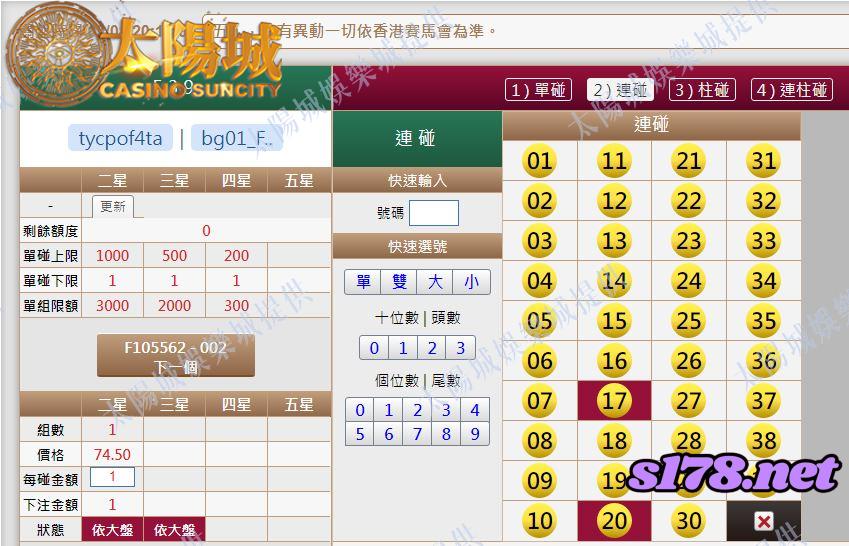
Task: Select number ball 30
Action: coord(688,521)
